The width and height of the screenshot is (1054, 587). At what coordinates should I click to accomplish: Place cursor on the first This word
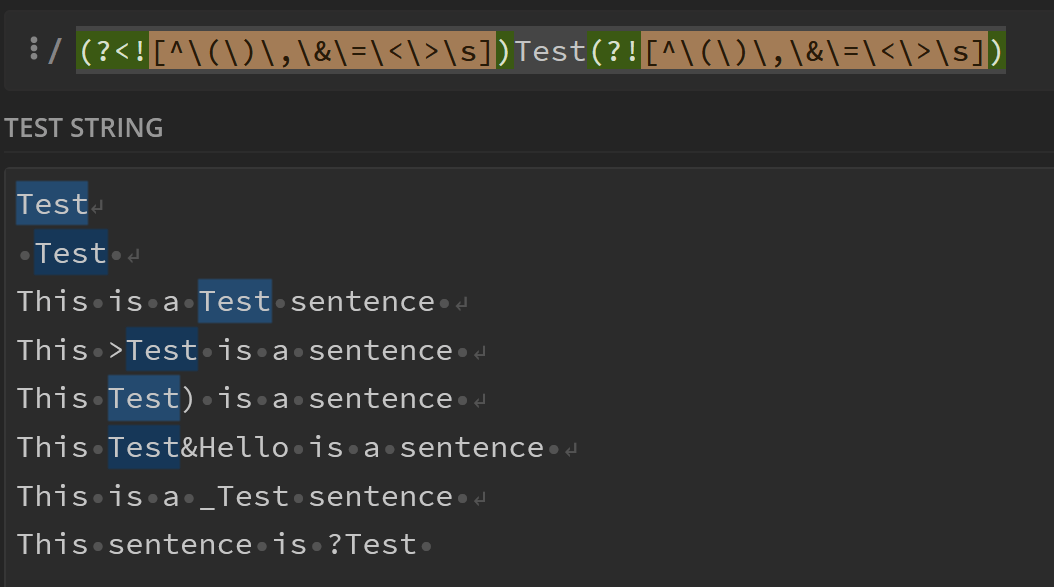point(52,301)
